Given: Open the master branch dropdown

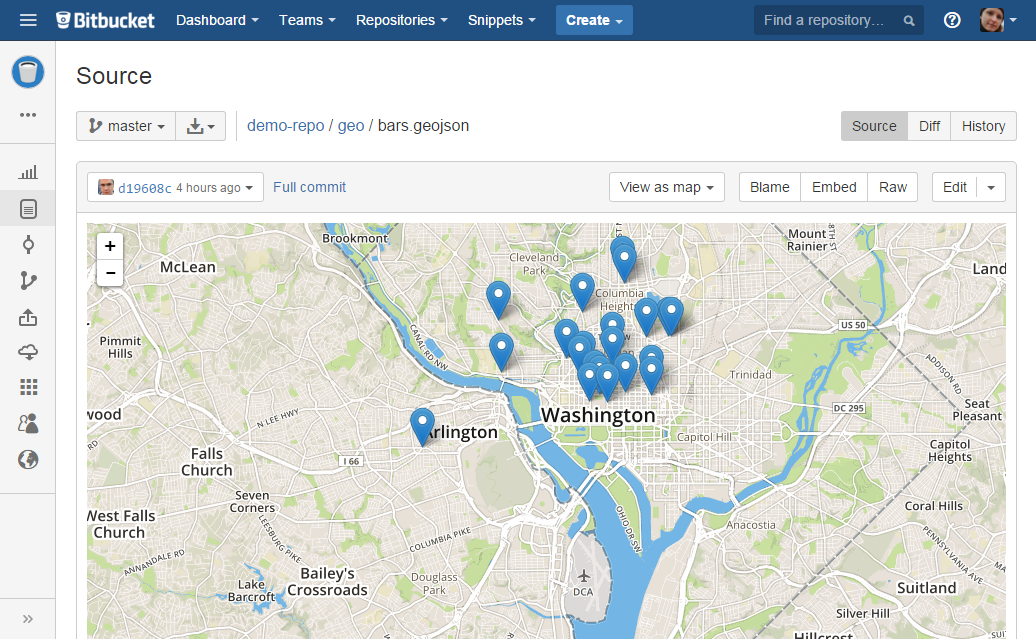Looking at the screenshot, I should point(126,126).
